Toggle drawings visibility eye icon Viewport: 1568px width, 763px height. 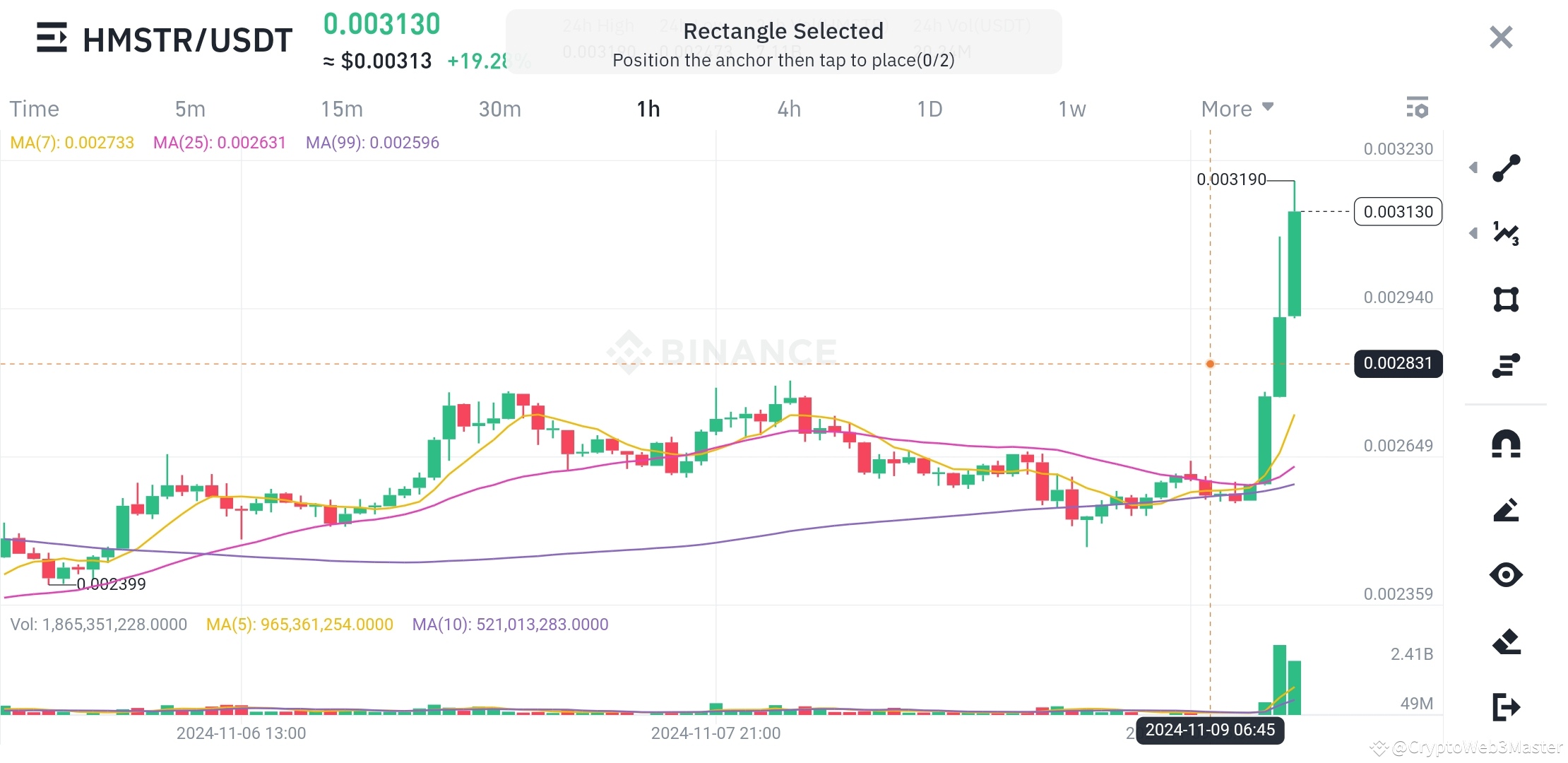pos(1506,574)
